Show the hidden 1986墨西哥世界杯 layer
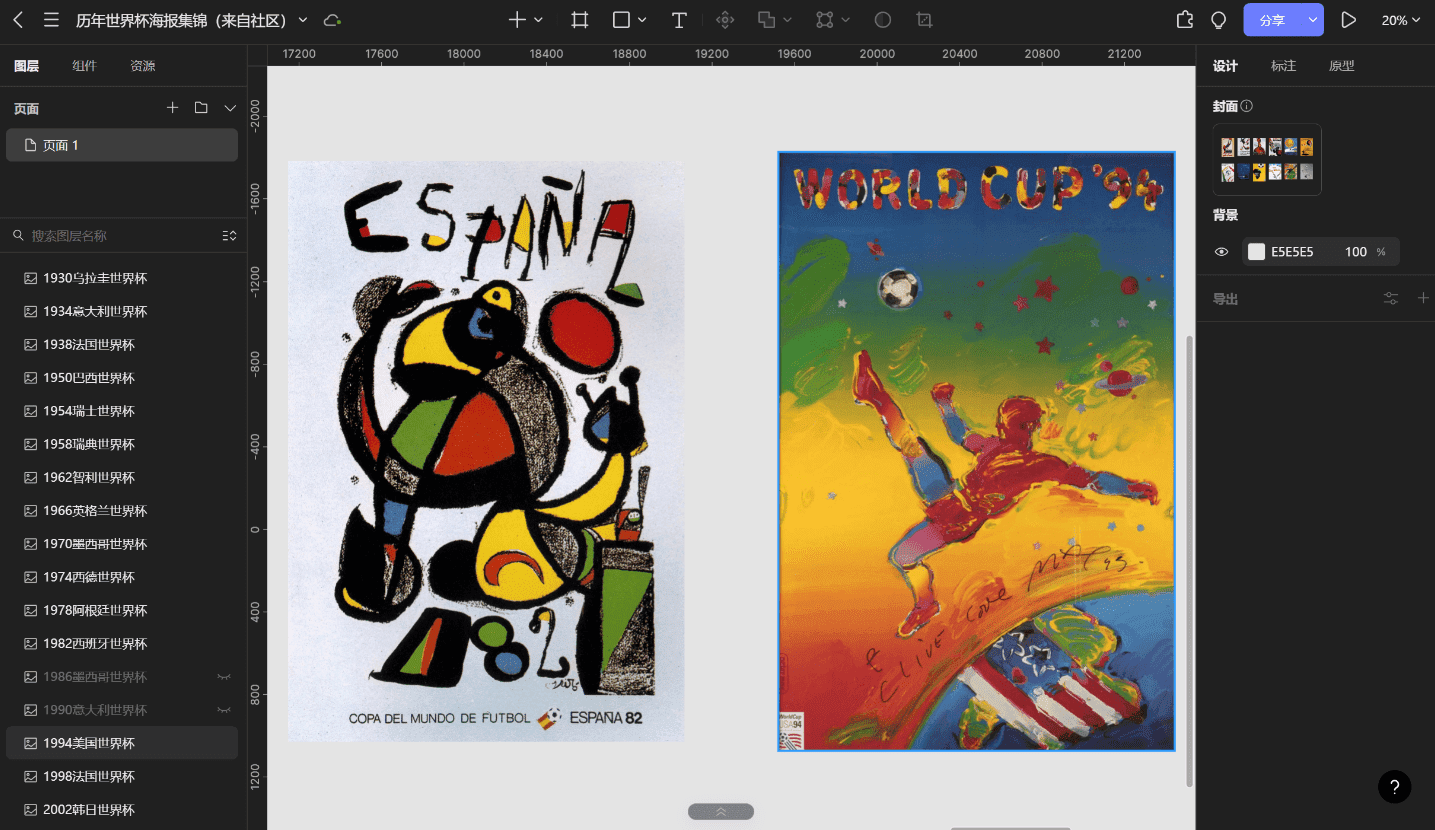Screen dimensions: 1435x830 tap(224, 677)
